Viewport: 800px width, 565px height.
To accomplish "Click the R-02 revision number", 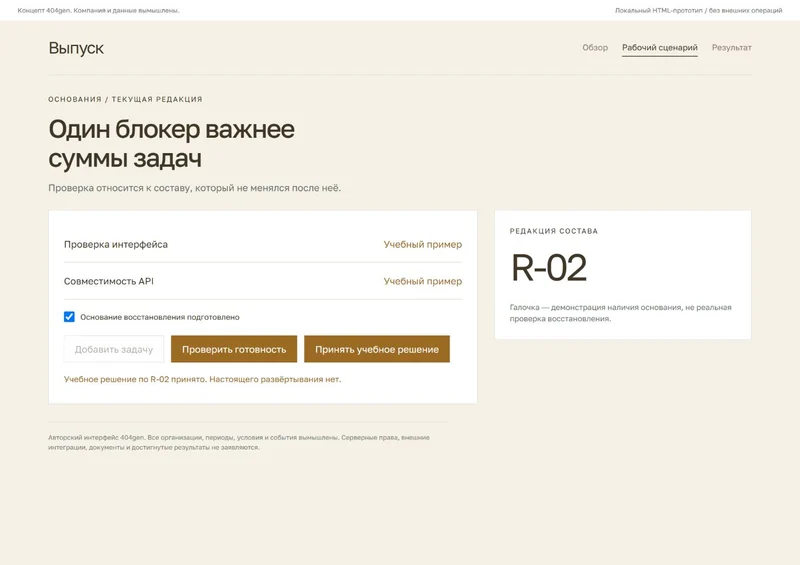I will (549, 267).
